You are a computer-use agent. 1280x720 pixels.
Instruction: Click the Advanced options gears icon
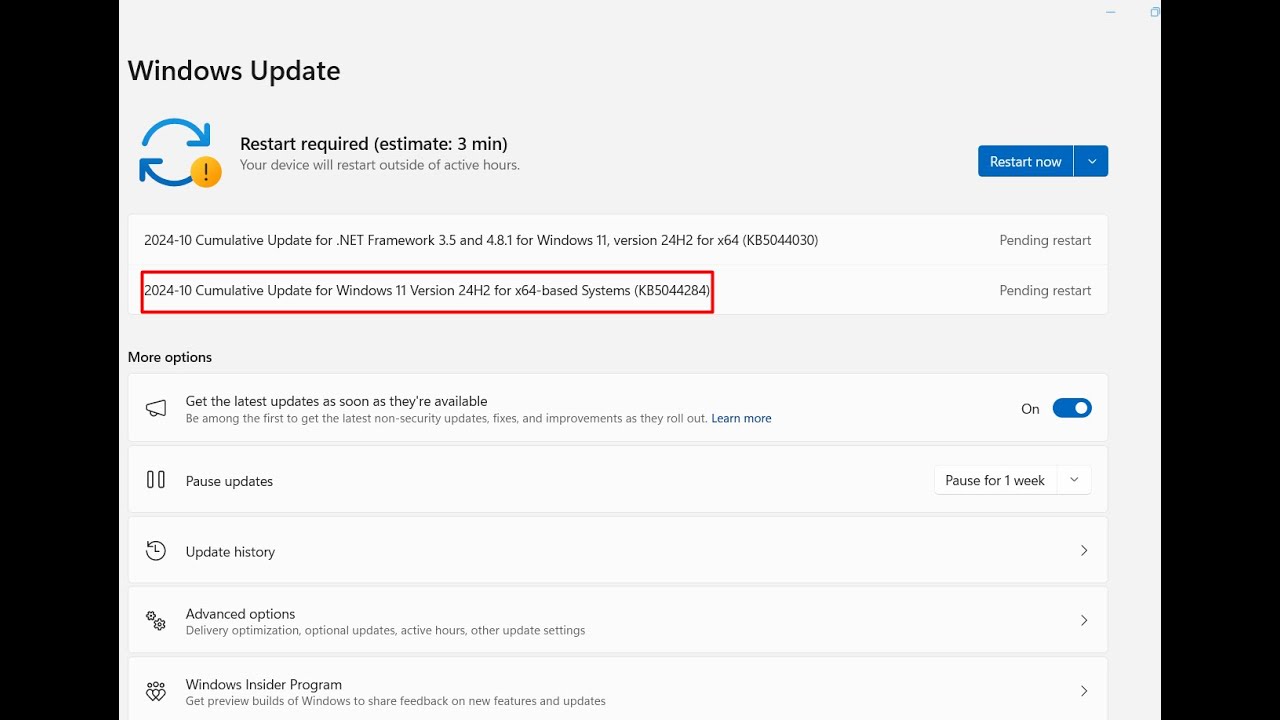coord(156,621)
